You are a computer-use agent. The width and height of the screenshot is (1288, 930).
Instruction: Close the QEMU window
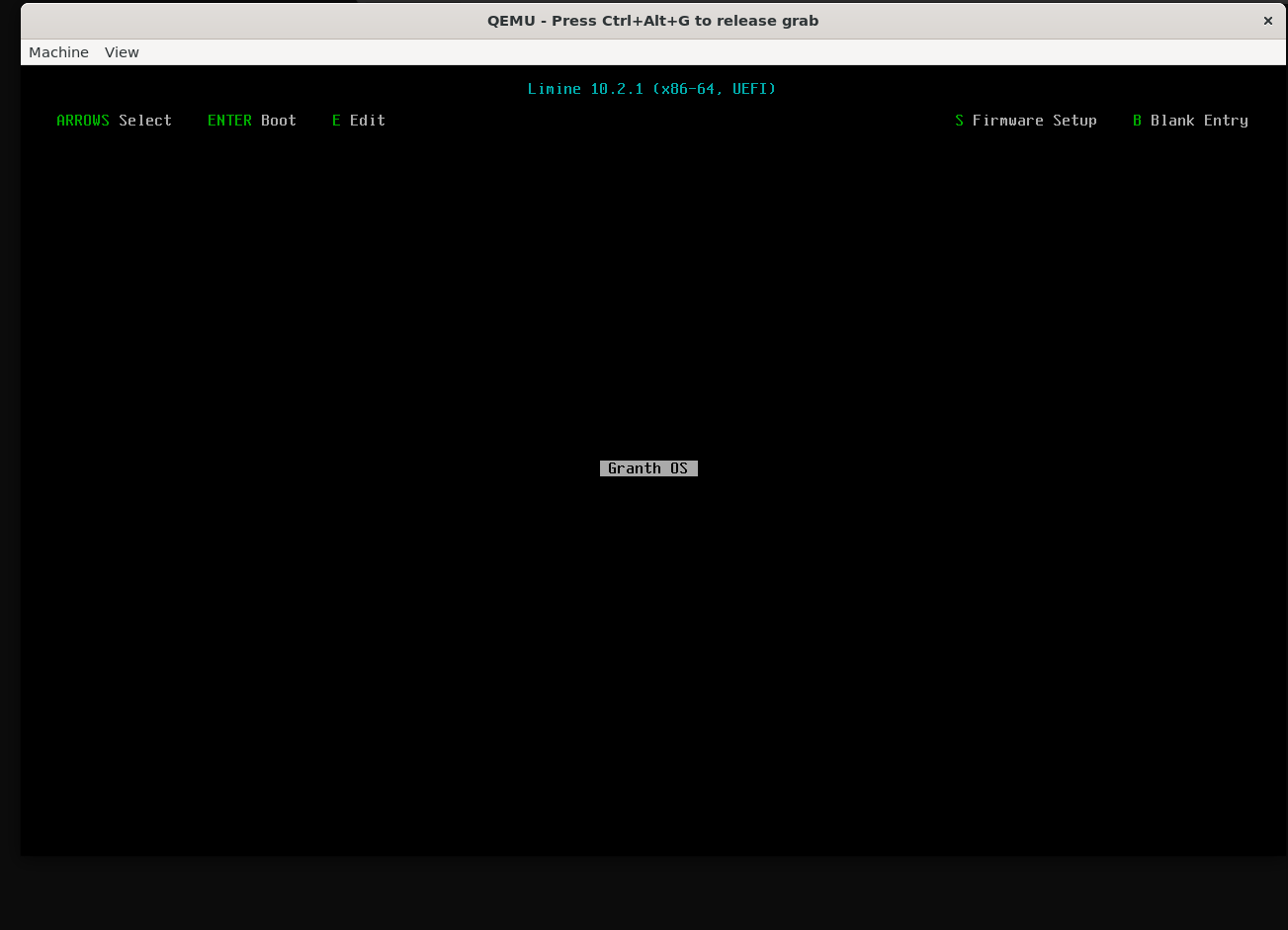[x=1267, y=21]
